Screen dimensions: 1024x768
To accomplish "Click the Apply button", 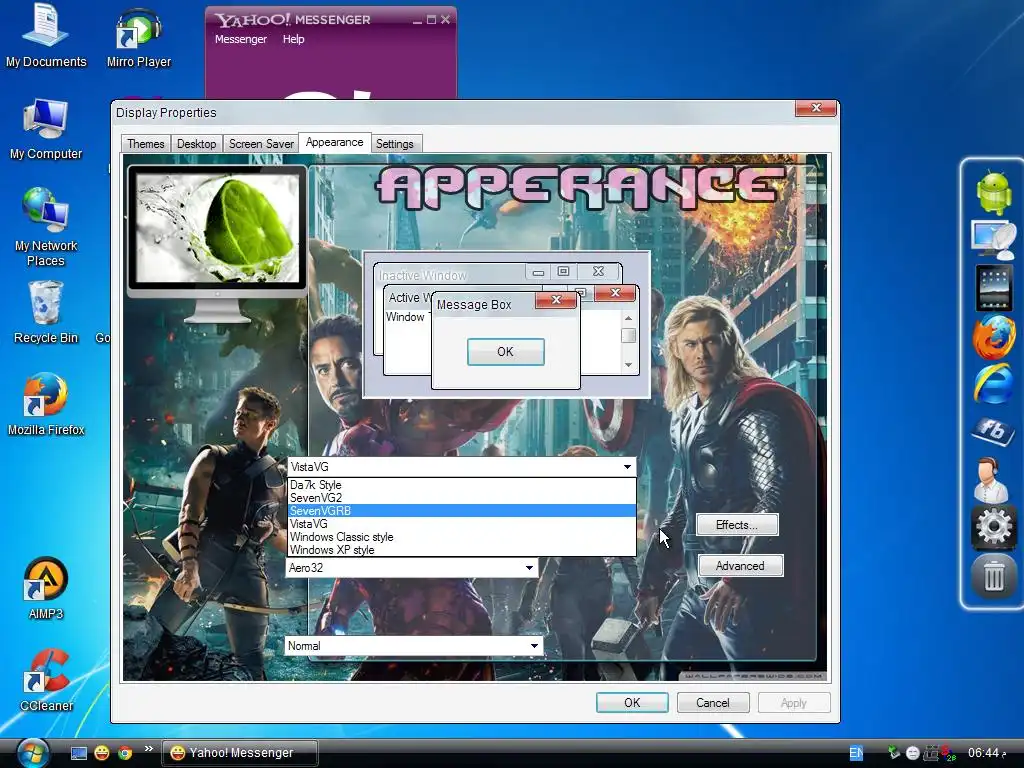I will point(793,703).
